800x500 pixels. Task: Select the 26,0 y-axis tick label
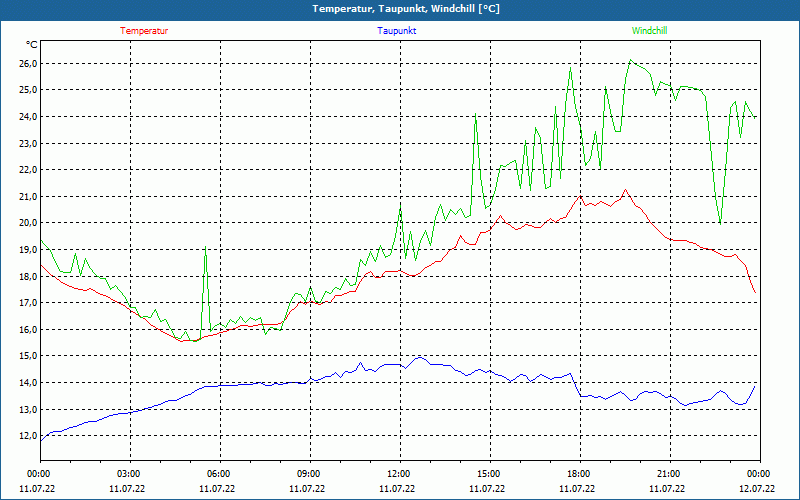click(27, 63)
